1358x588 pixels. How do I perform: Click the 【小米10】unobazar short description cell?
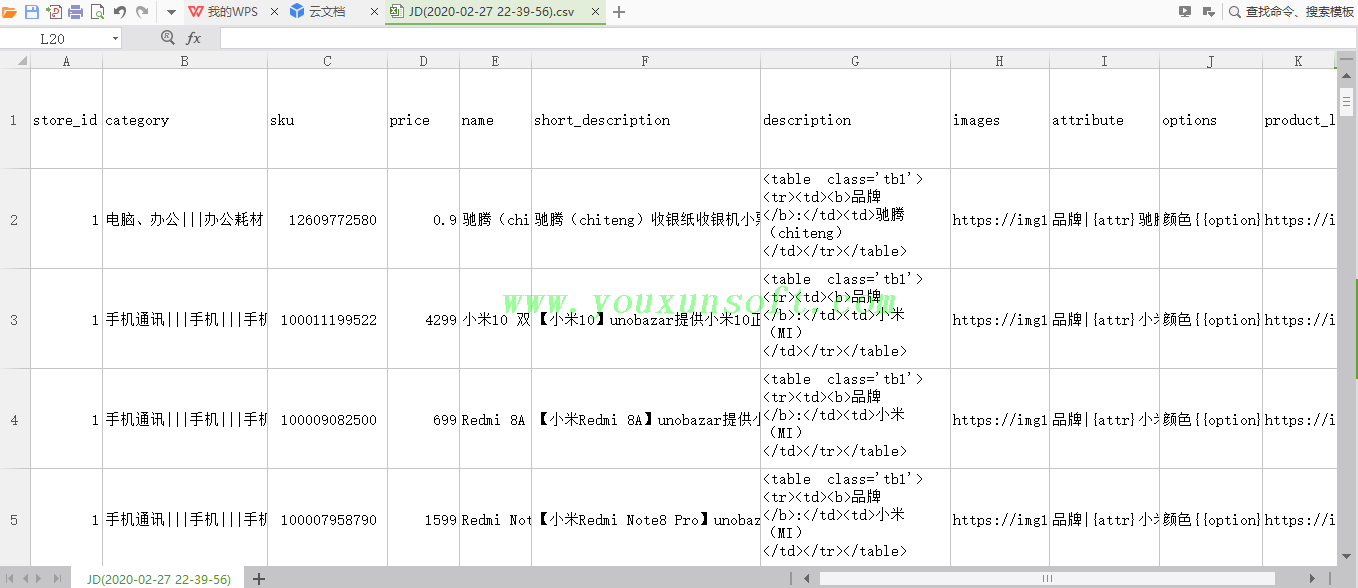click(645, 320)
